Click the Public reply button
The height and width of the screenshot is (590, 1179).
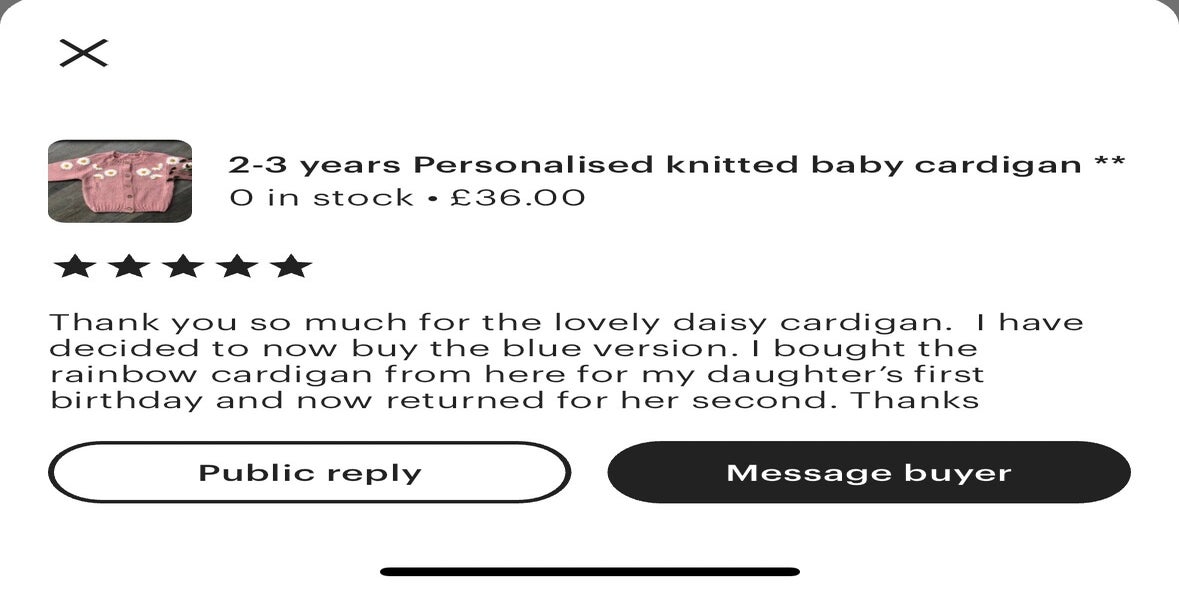pos(310,472)
